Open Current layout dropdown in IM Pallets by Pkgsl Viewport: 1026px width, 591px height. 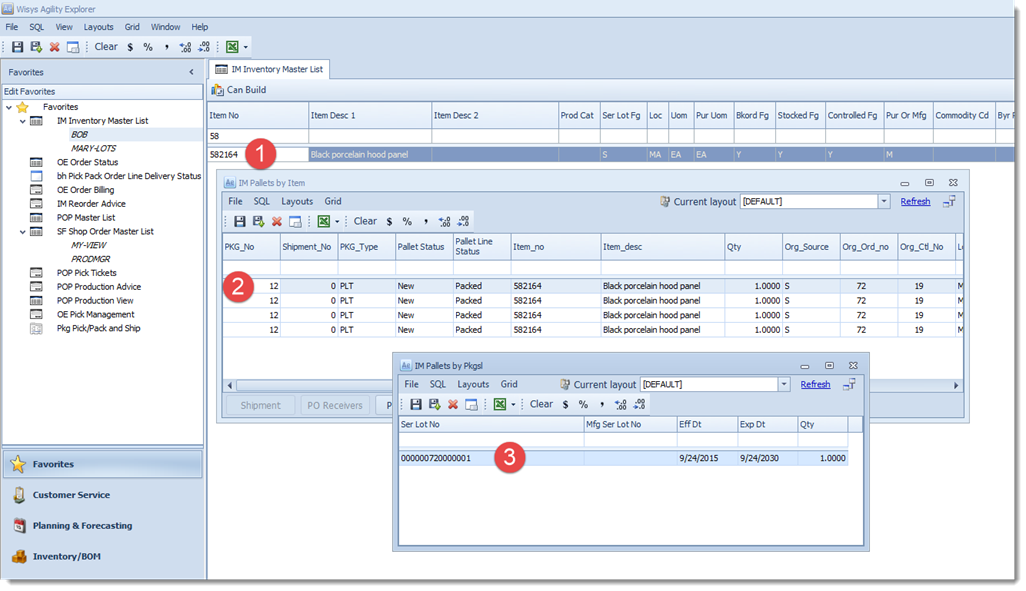point(783,385)
